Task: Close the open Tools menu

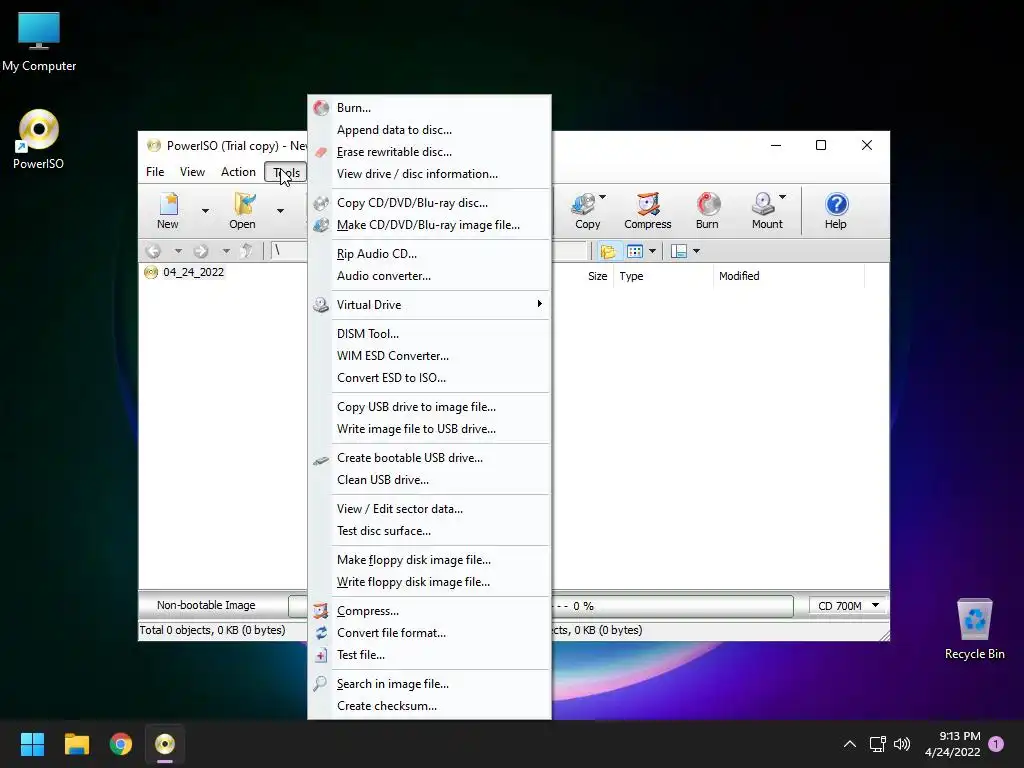Action: coord(286,172)
